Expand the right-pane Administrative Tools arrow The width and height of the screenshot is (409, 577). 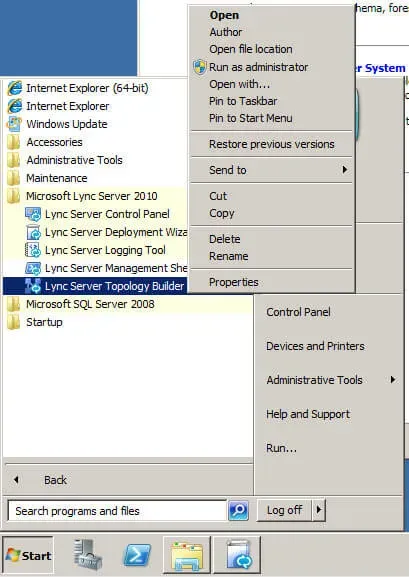393,379
